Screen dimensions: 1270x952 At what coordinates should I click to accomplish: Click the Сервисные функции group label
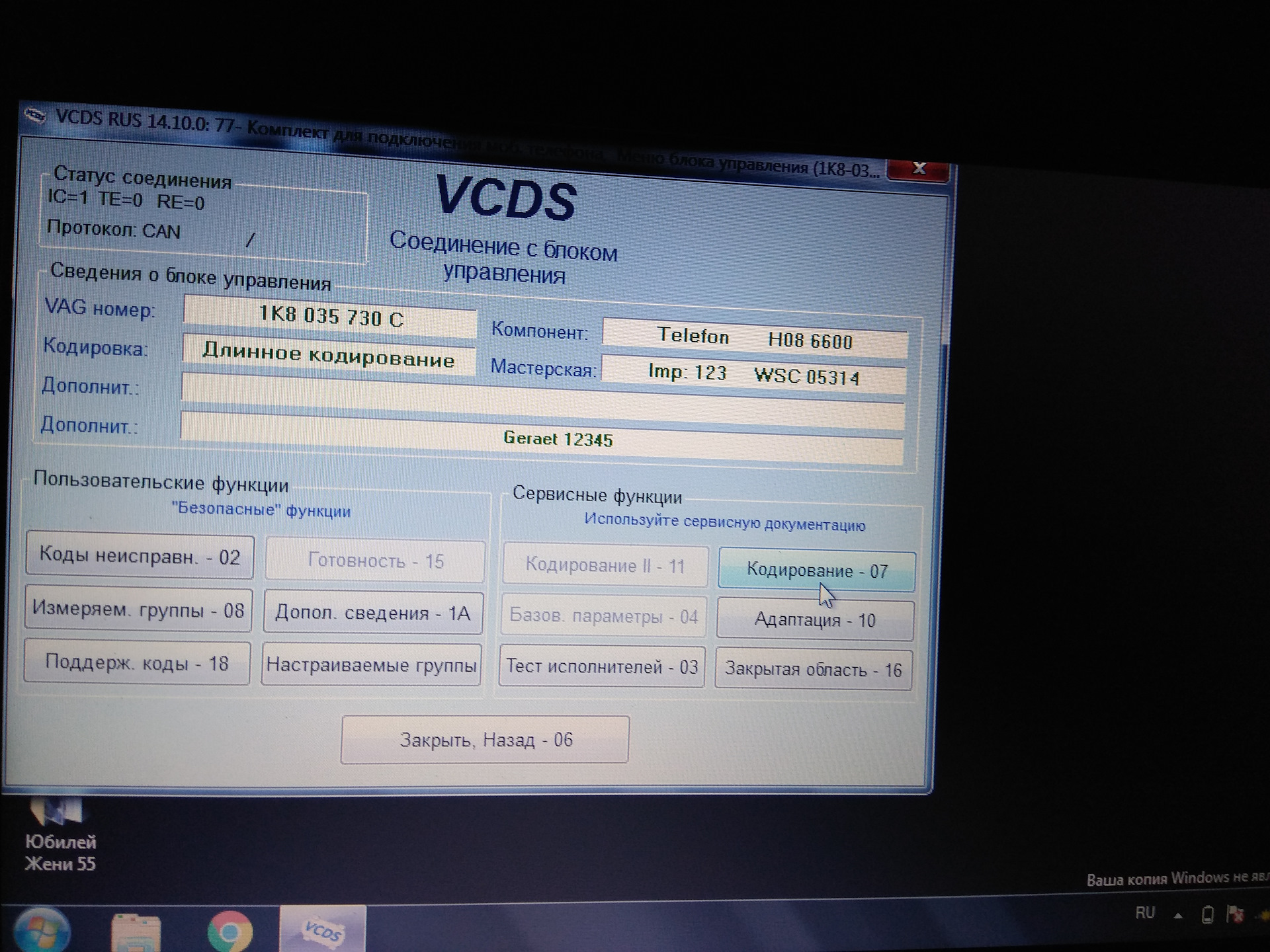point(597,495)
